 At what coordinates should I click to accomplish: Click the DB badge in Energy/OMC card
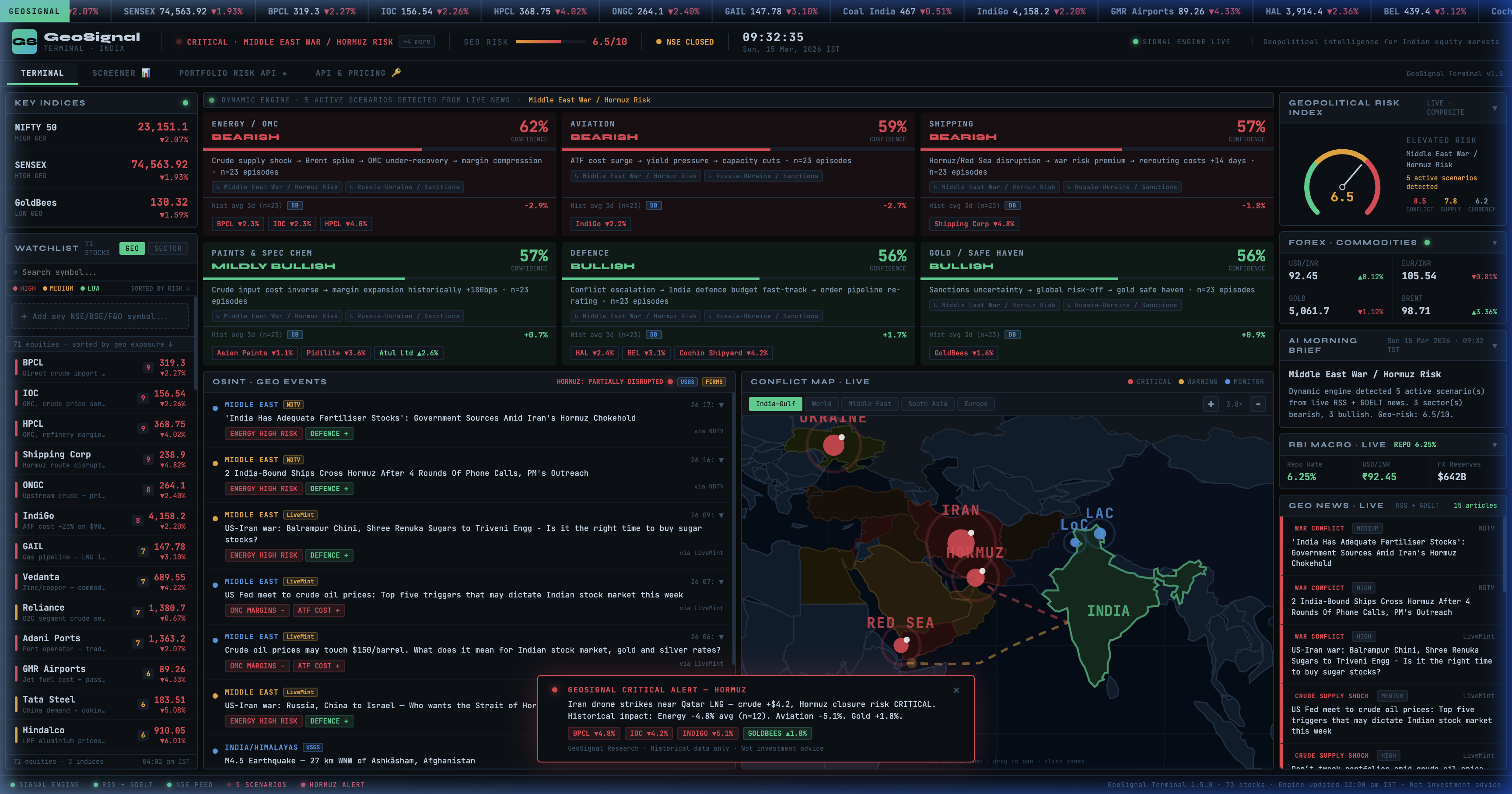tap(294, 206)
